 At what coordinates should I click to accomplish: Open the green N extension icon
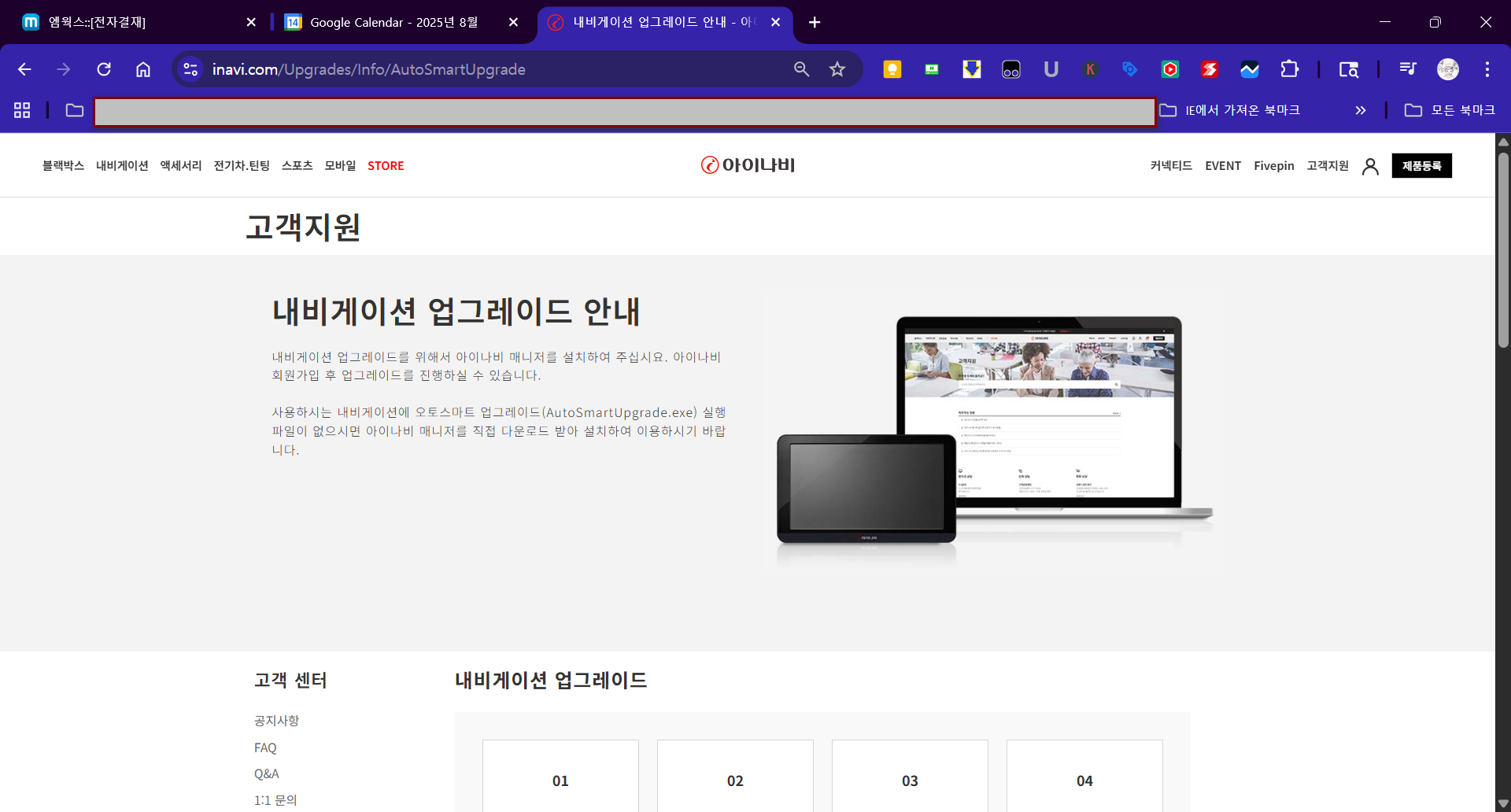tap(932, 69)
